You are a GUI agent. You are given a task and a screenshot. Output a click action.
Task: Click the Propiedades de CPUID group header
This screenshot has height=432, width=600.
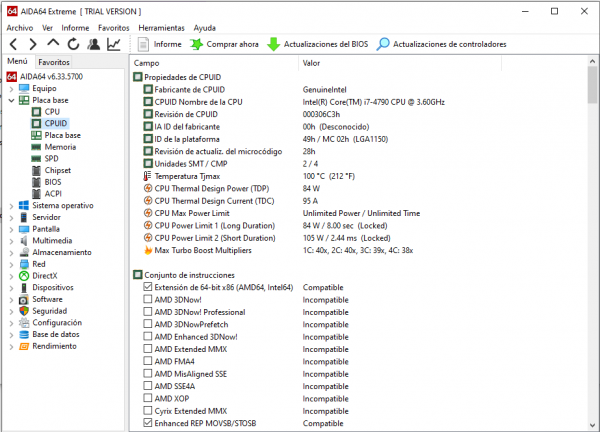[177, 77]
